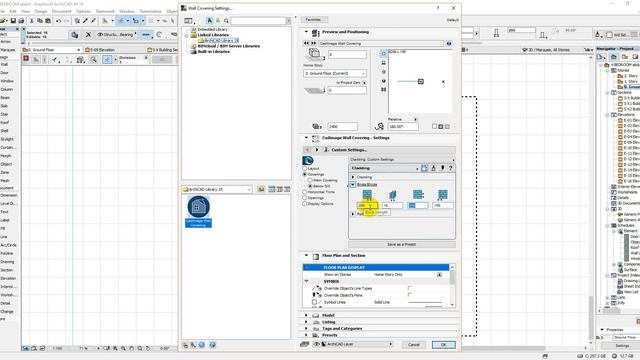Click the folder icon beside ArchiCAD Library 19 dropdown

[261, 189]
